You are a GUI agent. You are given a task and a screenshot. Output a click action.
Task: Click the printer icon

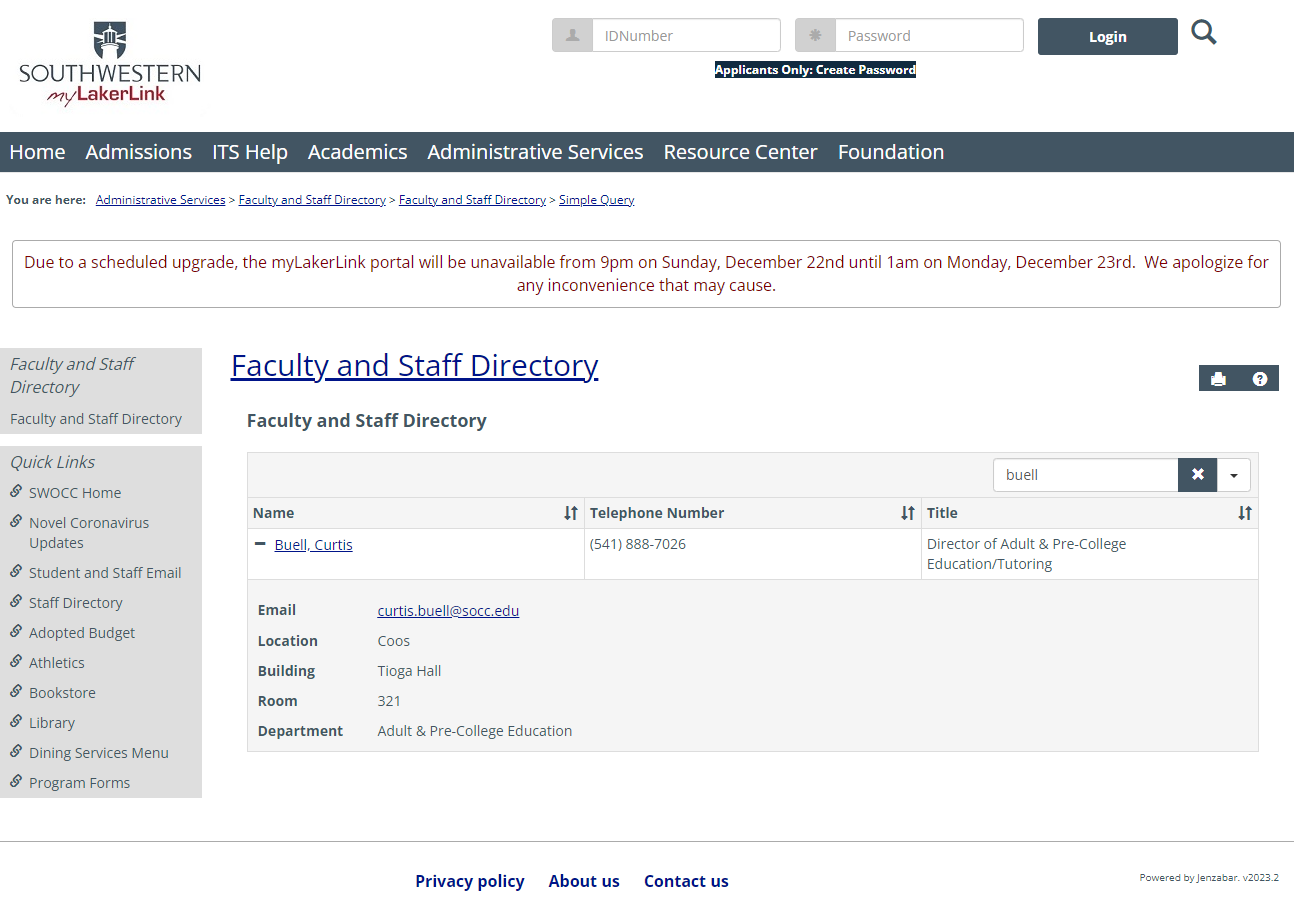[1218, 379]
